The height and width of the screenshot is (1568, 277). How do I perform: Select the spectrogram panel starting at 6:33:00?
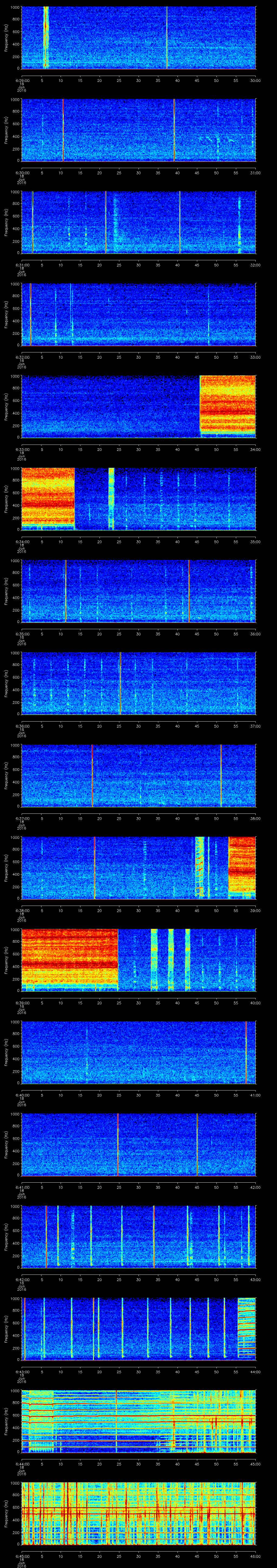click(x=139, y=407)
